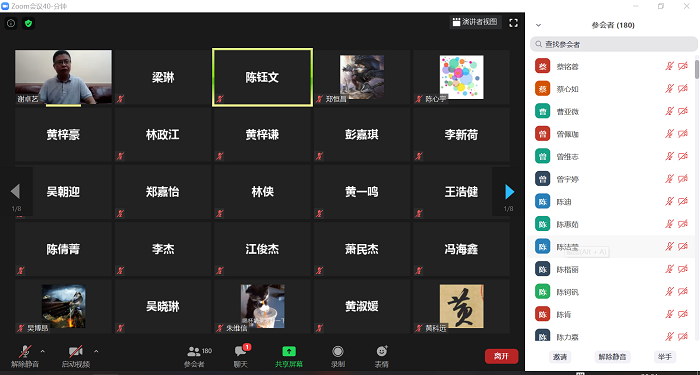700x375 pixels.
Task: Click the camera-off icon for 陈迪
Action: click(683, 201)
